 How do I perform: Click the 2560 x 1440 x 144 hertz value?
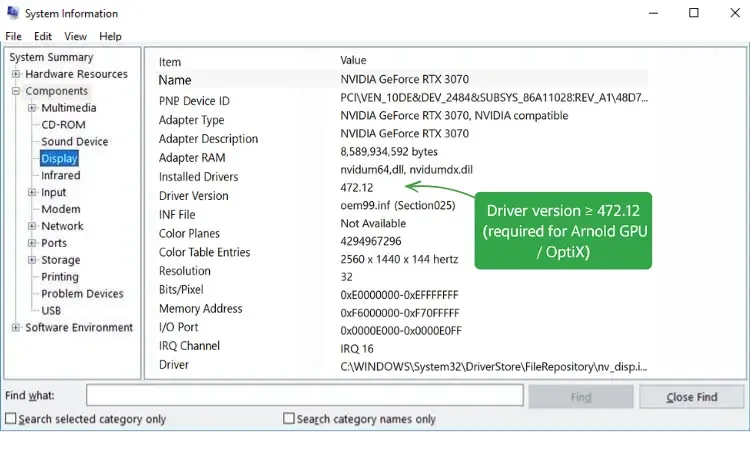399,259
